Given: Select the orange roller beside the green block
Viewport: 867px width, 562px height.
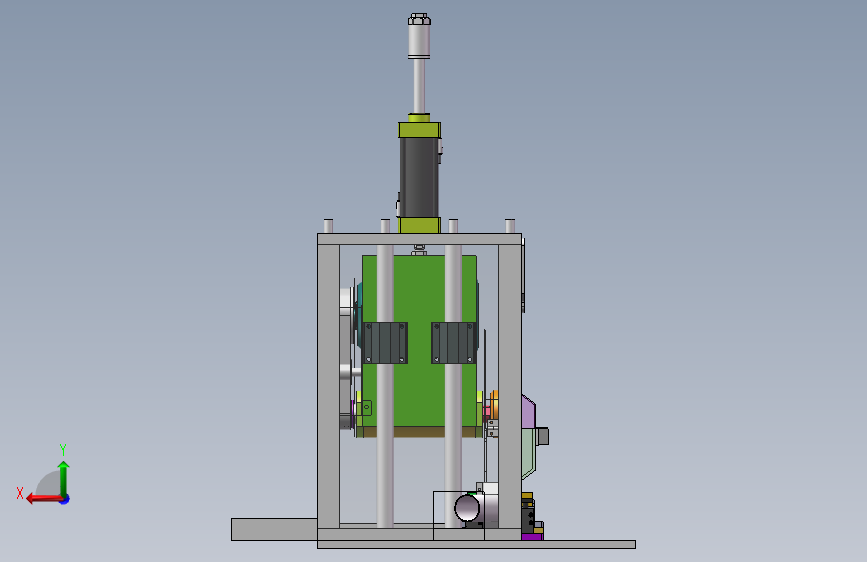Looking at the screenshot, I should [x=494, y=405].
